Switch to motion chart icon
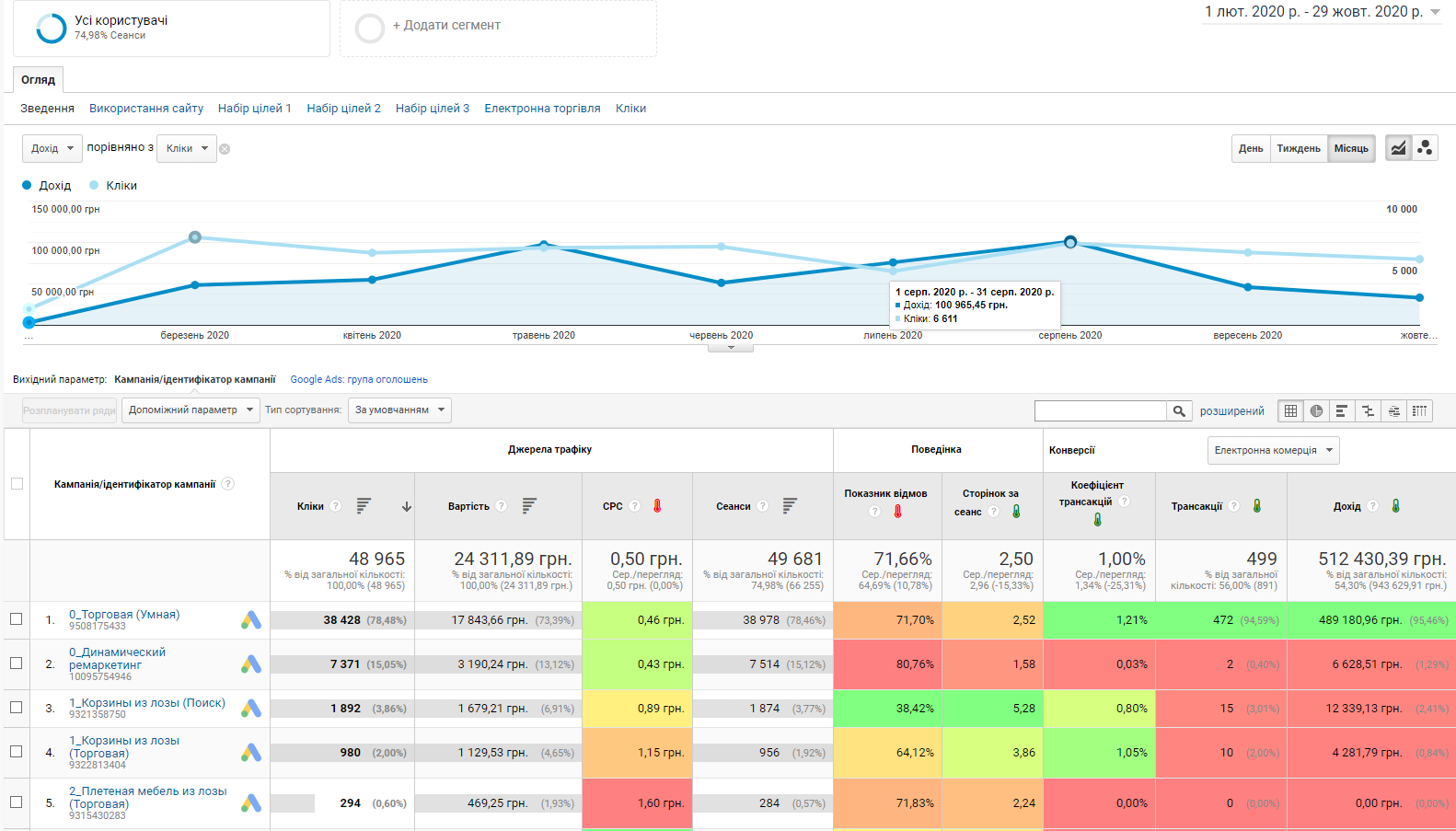This screenshot has width=1456, height=831. (x=1425, y=148)
